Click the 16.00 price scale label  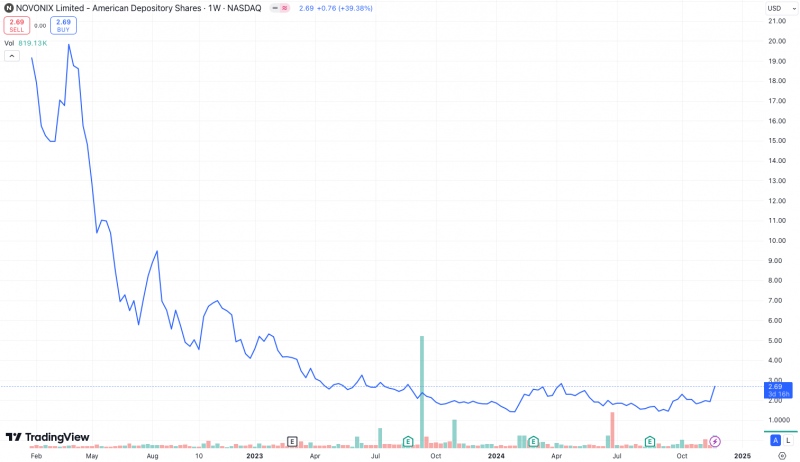point(777,121)
